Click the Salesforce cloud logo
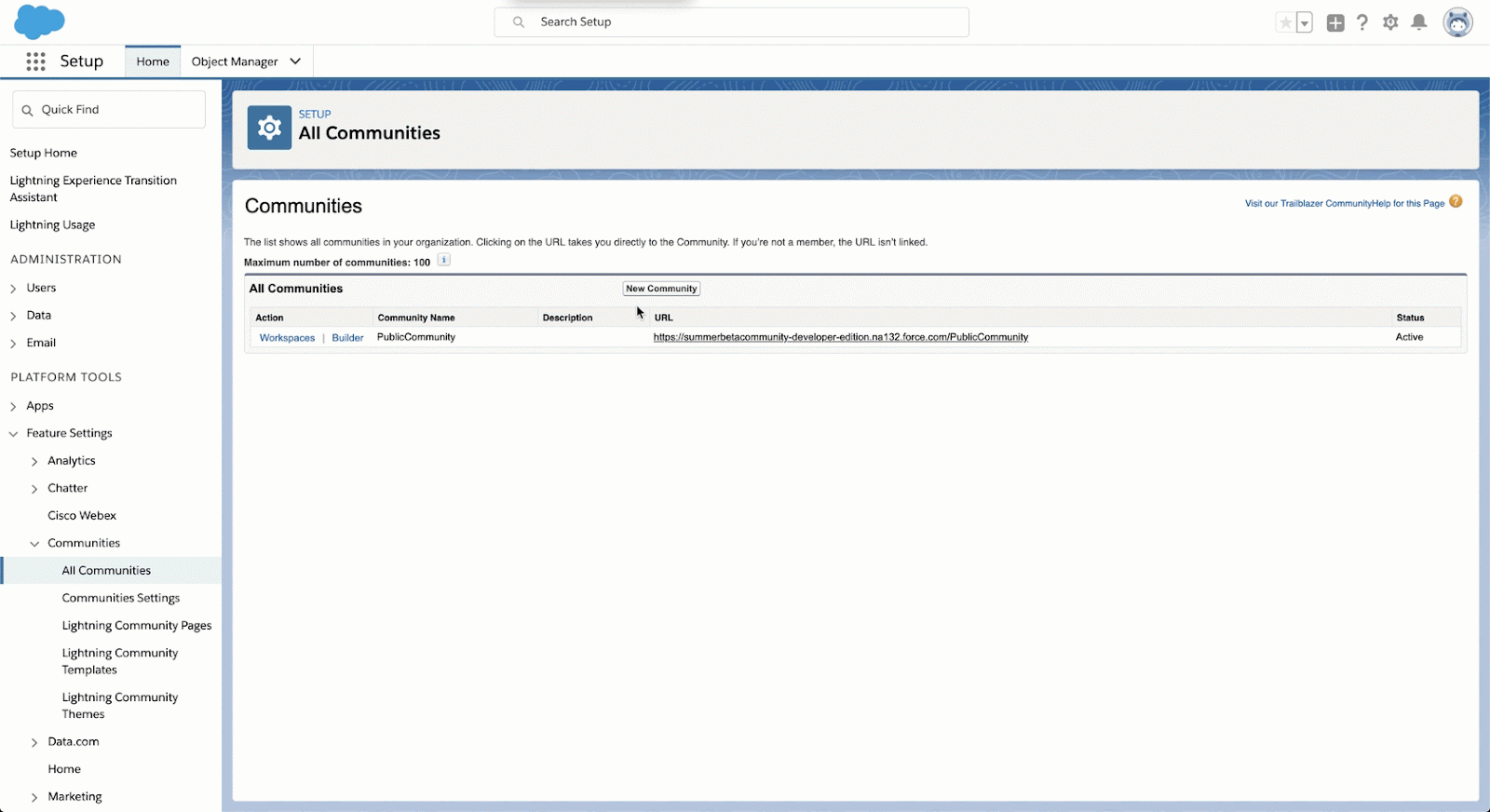 pos(39,21)
